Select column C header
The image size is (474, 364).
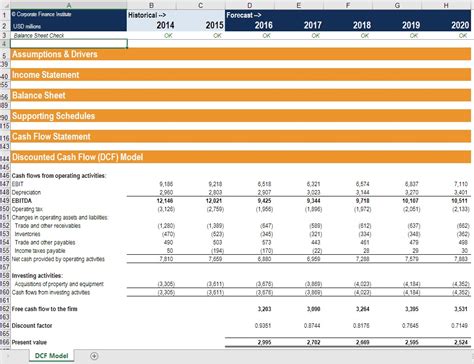200,5
